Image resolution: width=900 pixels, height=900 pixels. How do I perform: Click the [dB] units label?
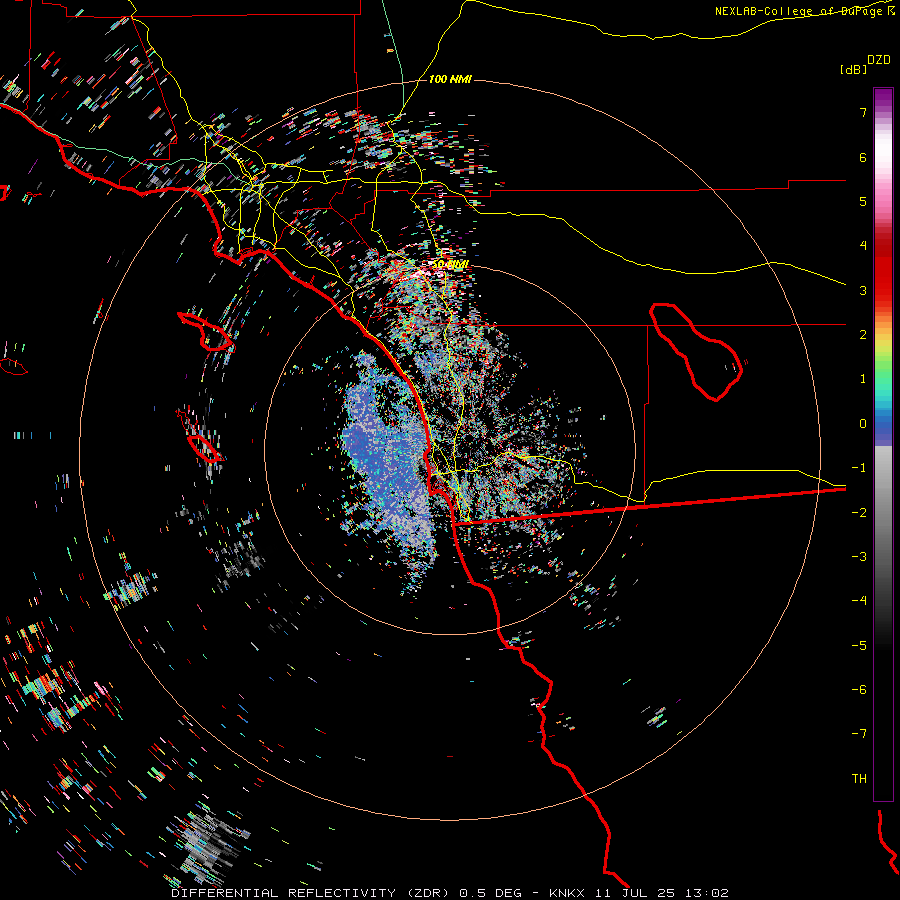pos(854,69)
